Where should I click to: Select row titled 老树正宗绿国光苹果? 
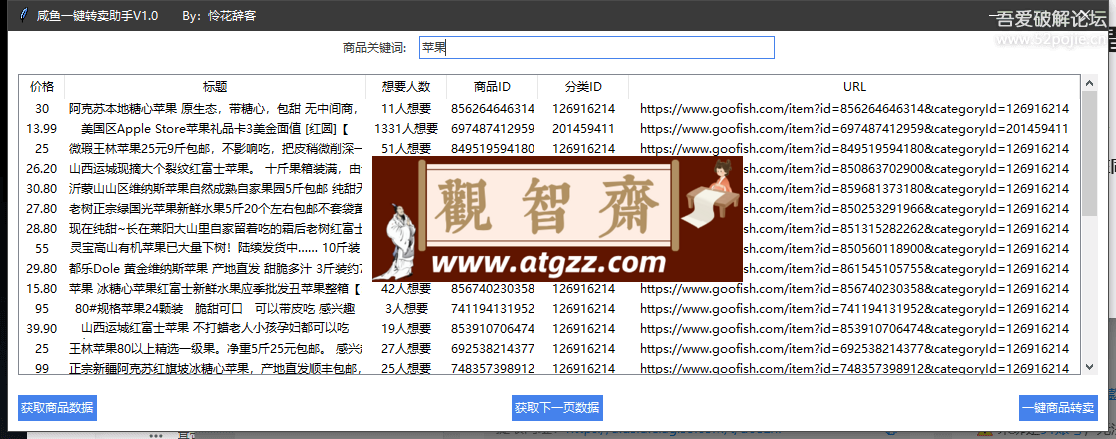[549, 208]
